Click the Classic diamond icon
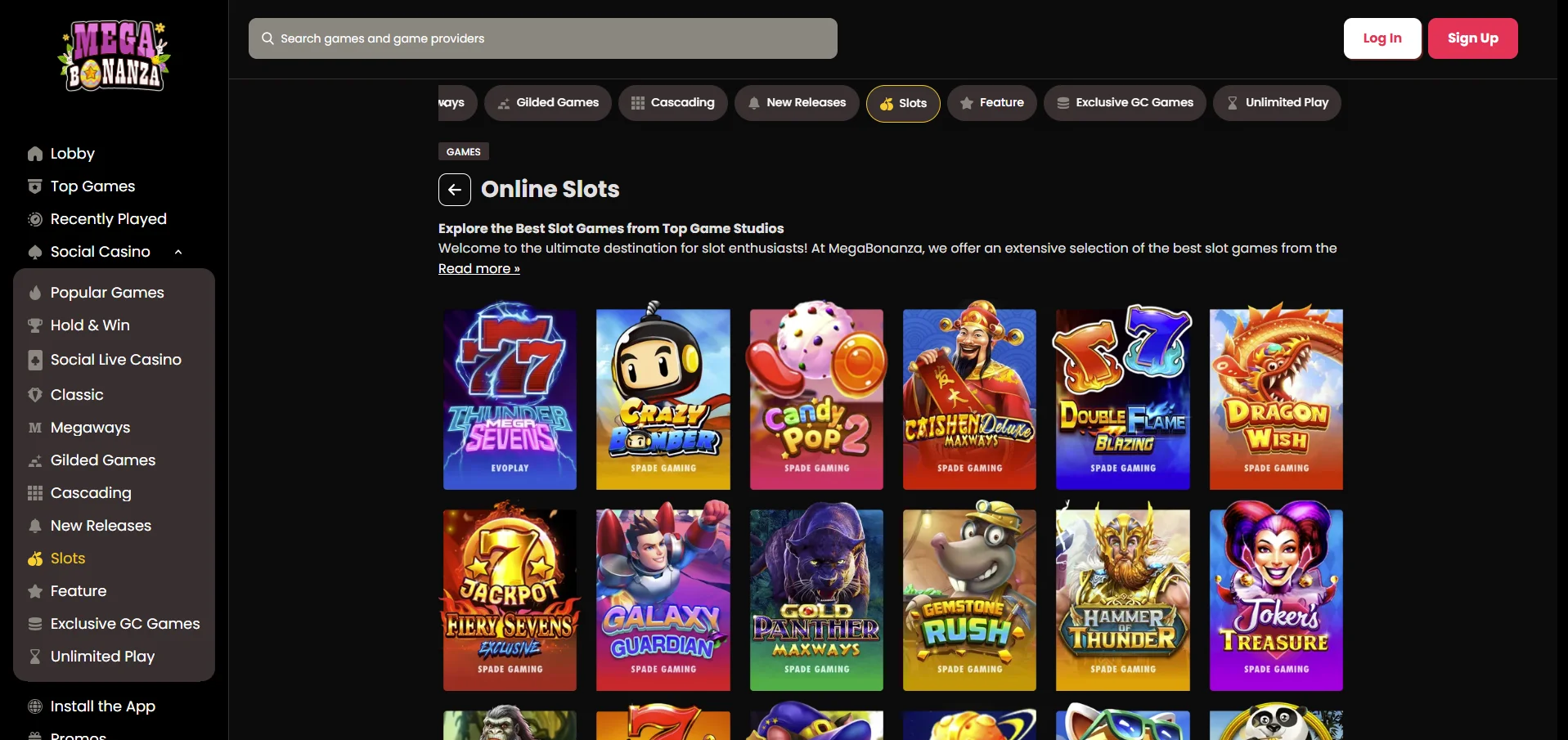 (34, 395)
